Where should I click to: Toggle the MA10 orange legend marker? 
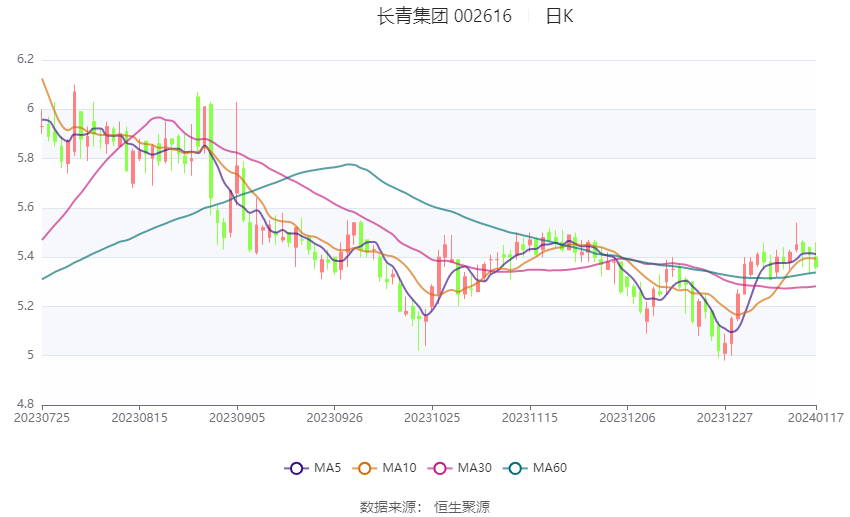click(365, 468)
